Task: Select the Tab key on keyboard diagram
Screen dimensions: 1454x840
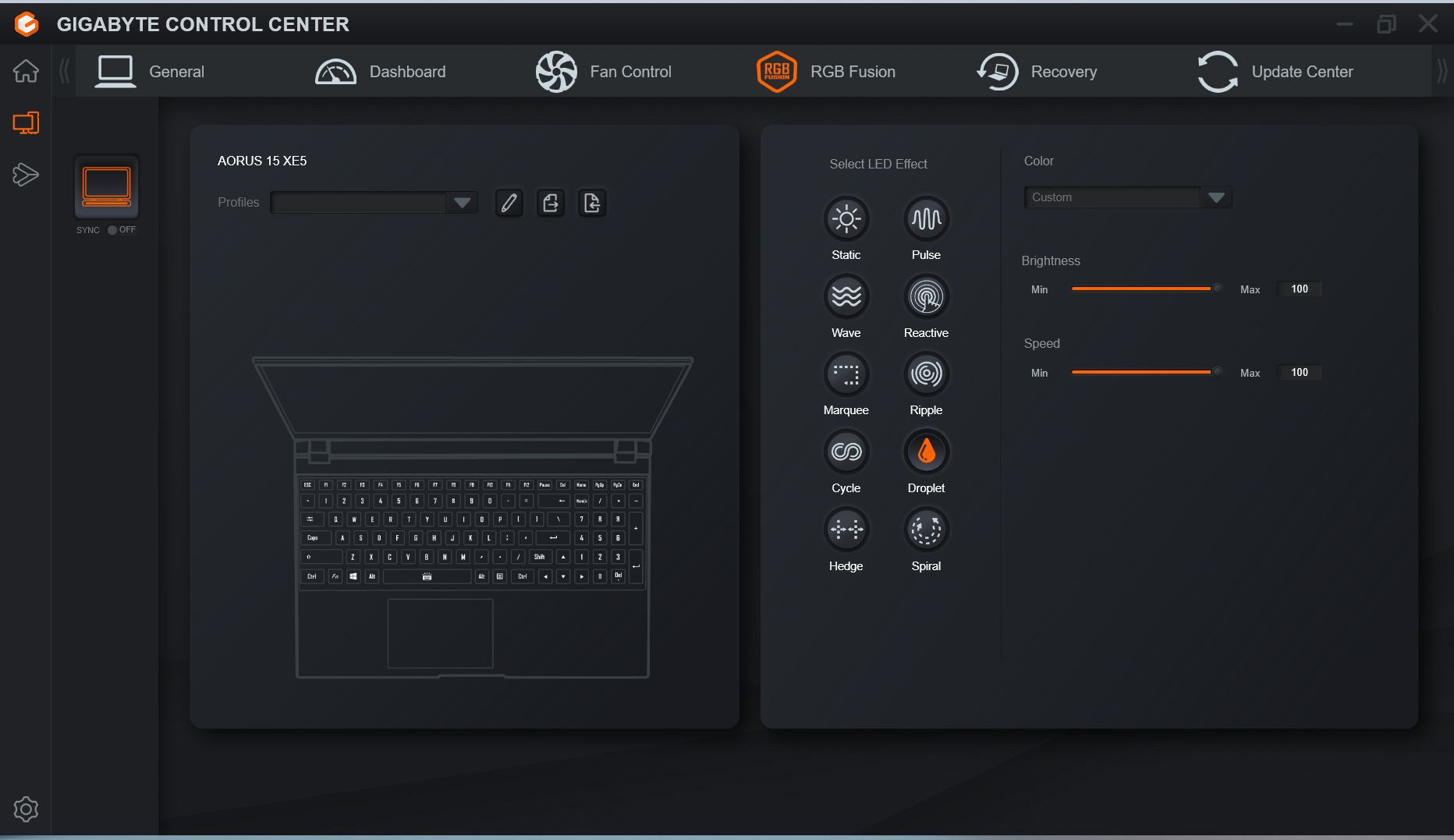Action: (x=310, y=519)
